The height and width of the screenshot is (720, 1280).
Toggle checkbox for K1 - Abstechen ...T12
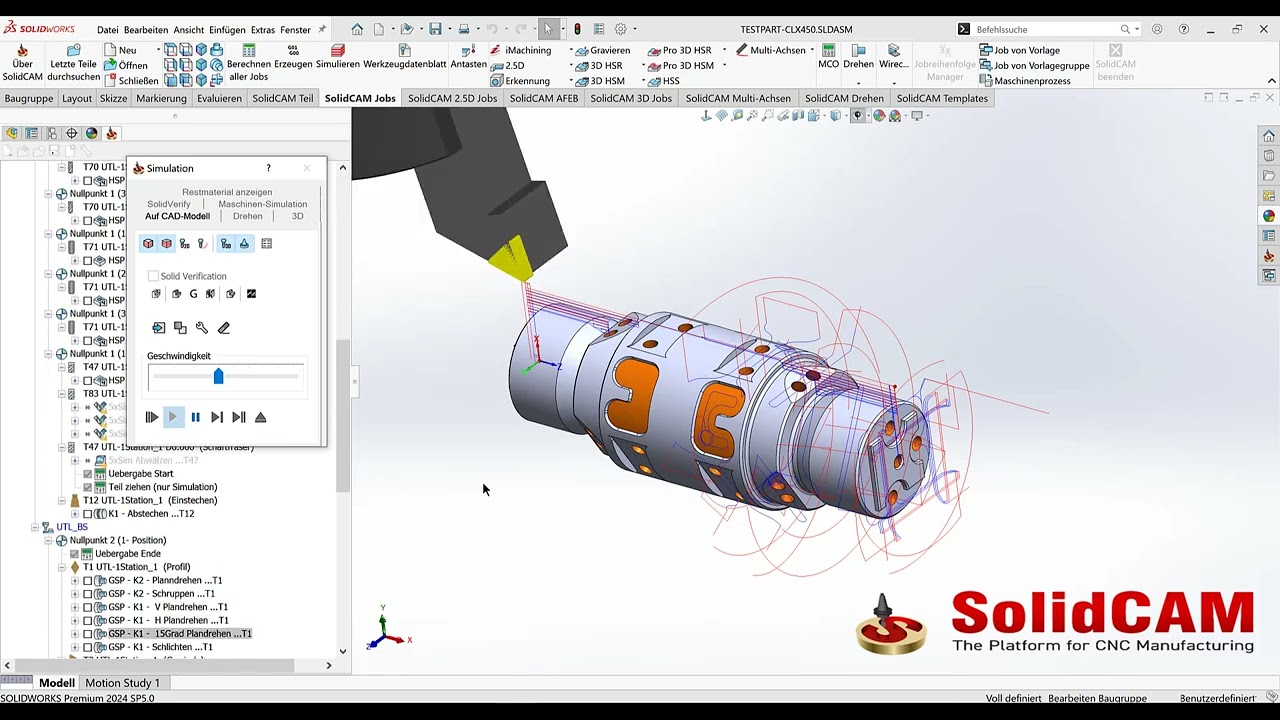pos(87,514)
